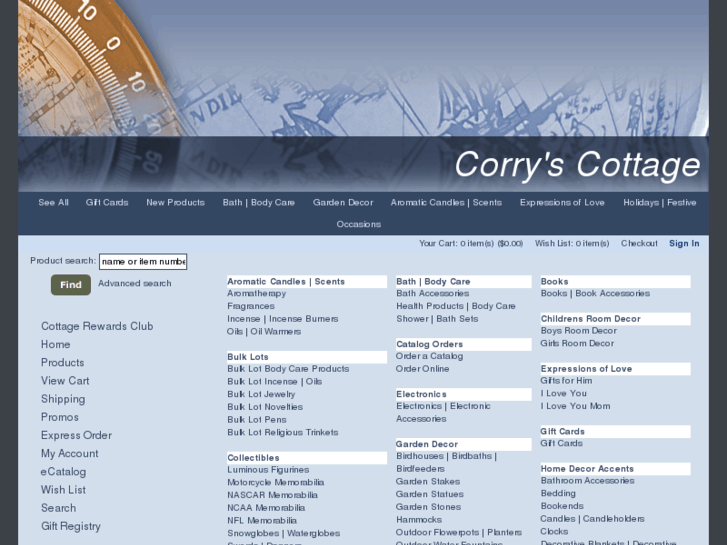Open Bulk Lots category heading
Screen dimensions: 727x545
point(248,357)
